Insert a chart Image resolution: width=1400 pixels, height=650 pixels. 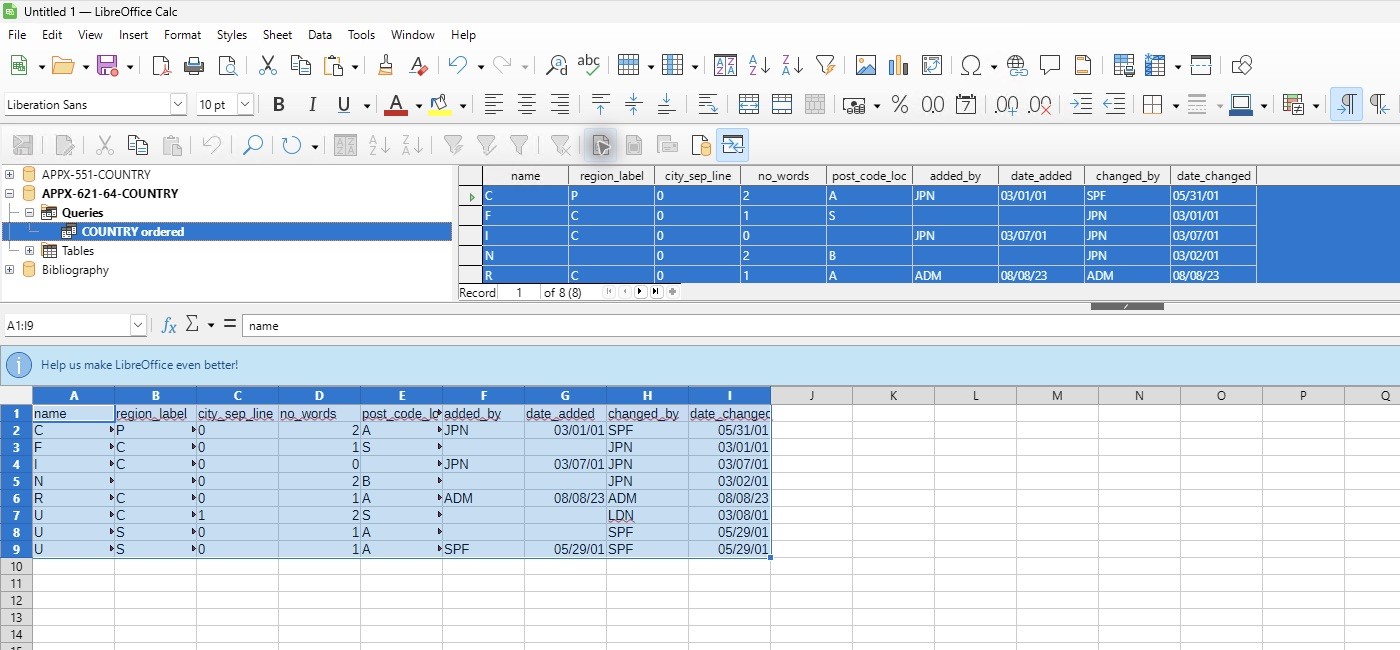(899, 65)
